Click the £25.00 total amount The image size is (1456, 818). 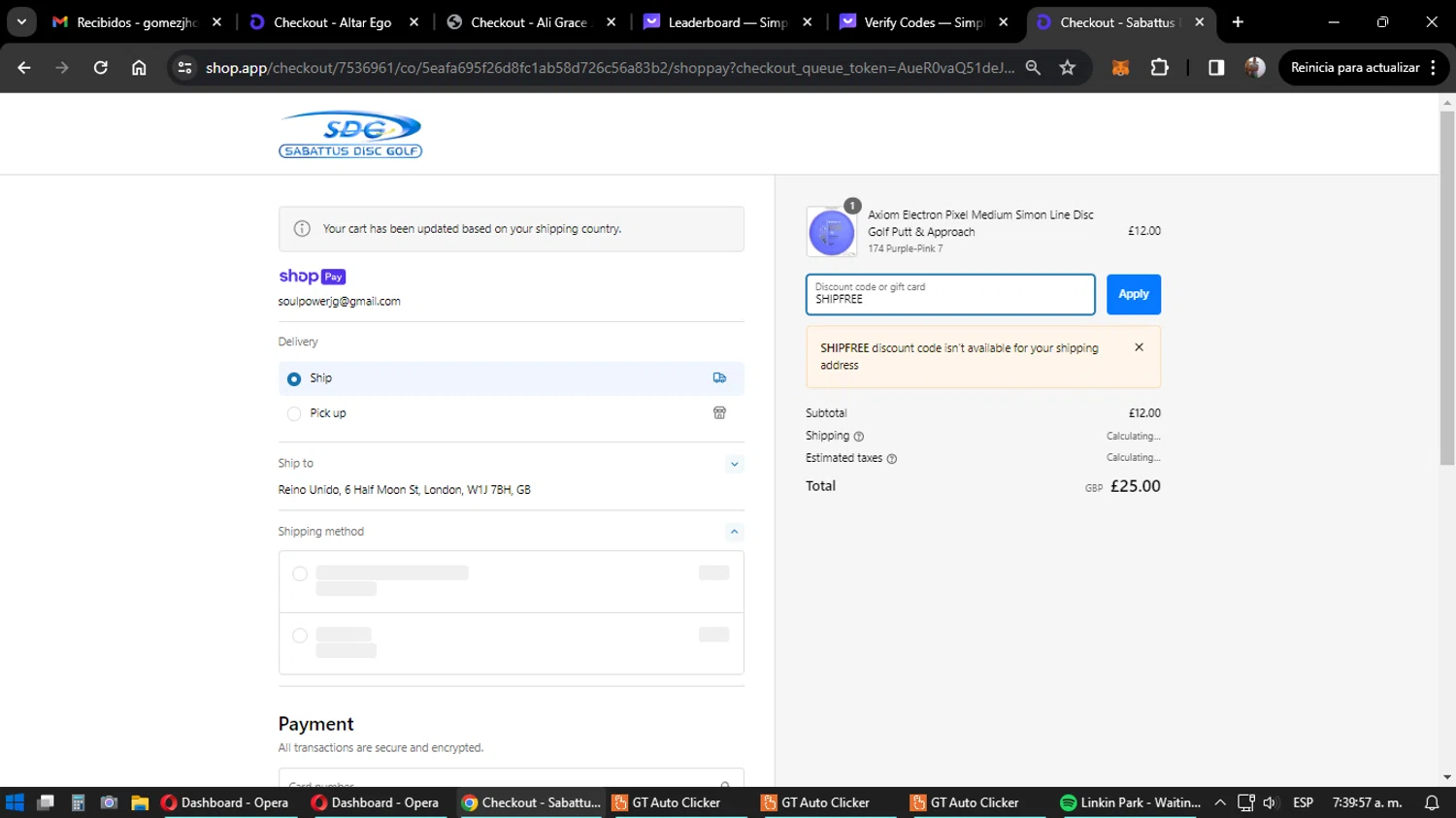(x=1135, y=486)
